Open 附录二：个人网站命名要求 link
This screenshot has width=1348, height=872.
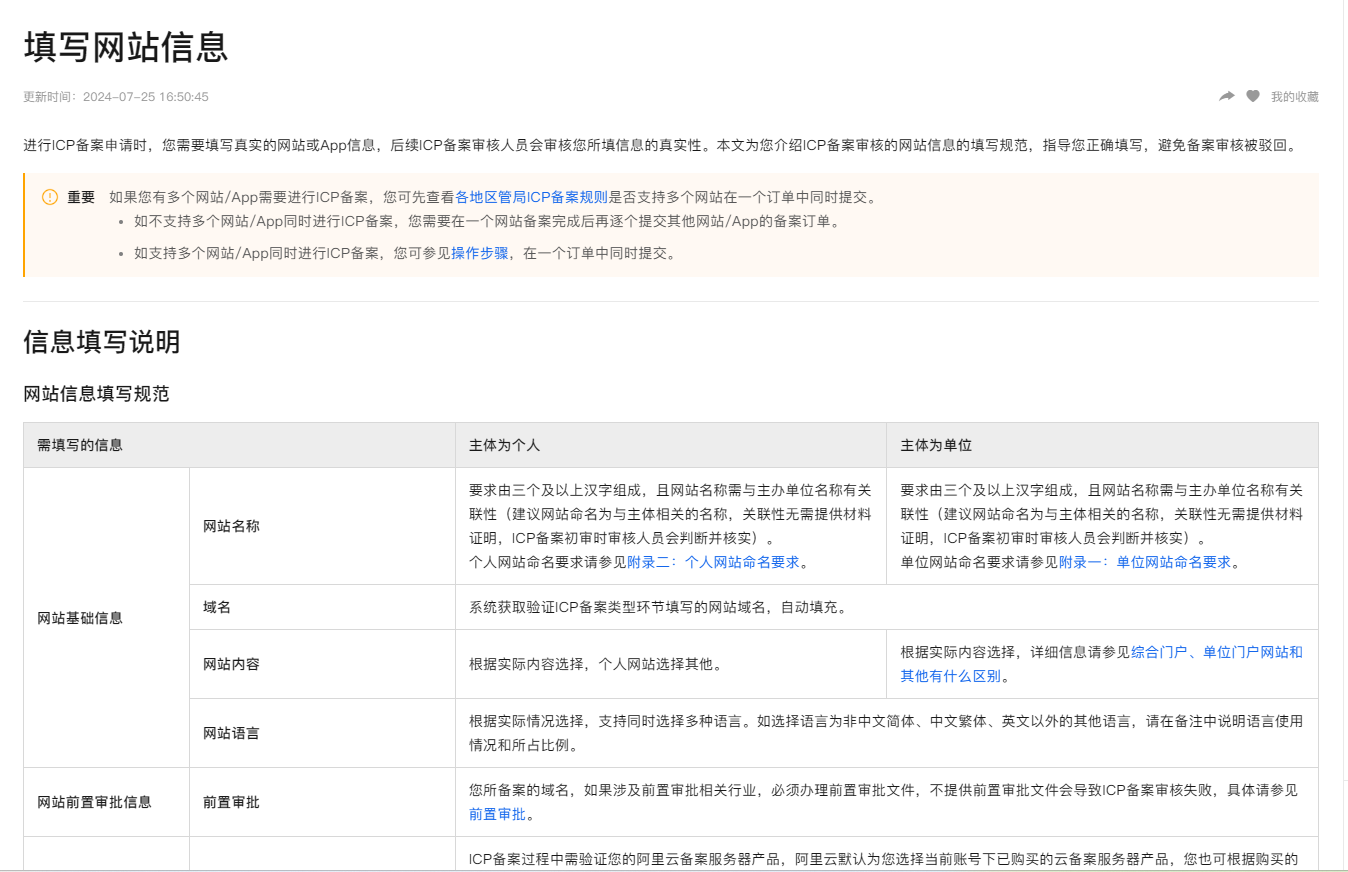tap(713, 562)
